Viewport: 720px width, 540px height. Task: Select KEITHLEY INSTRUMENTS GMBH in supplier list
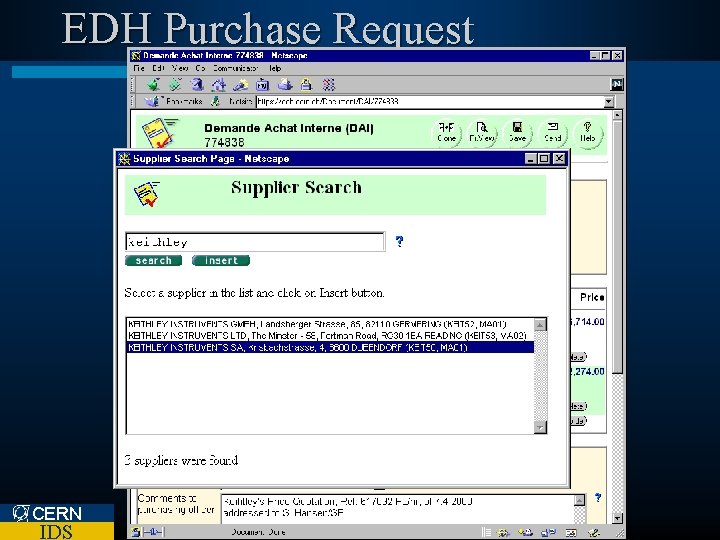330,324
